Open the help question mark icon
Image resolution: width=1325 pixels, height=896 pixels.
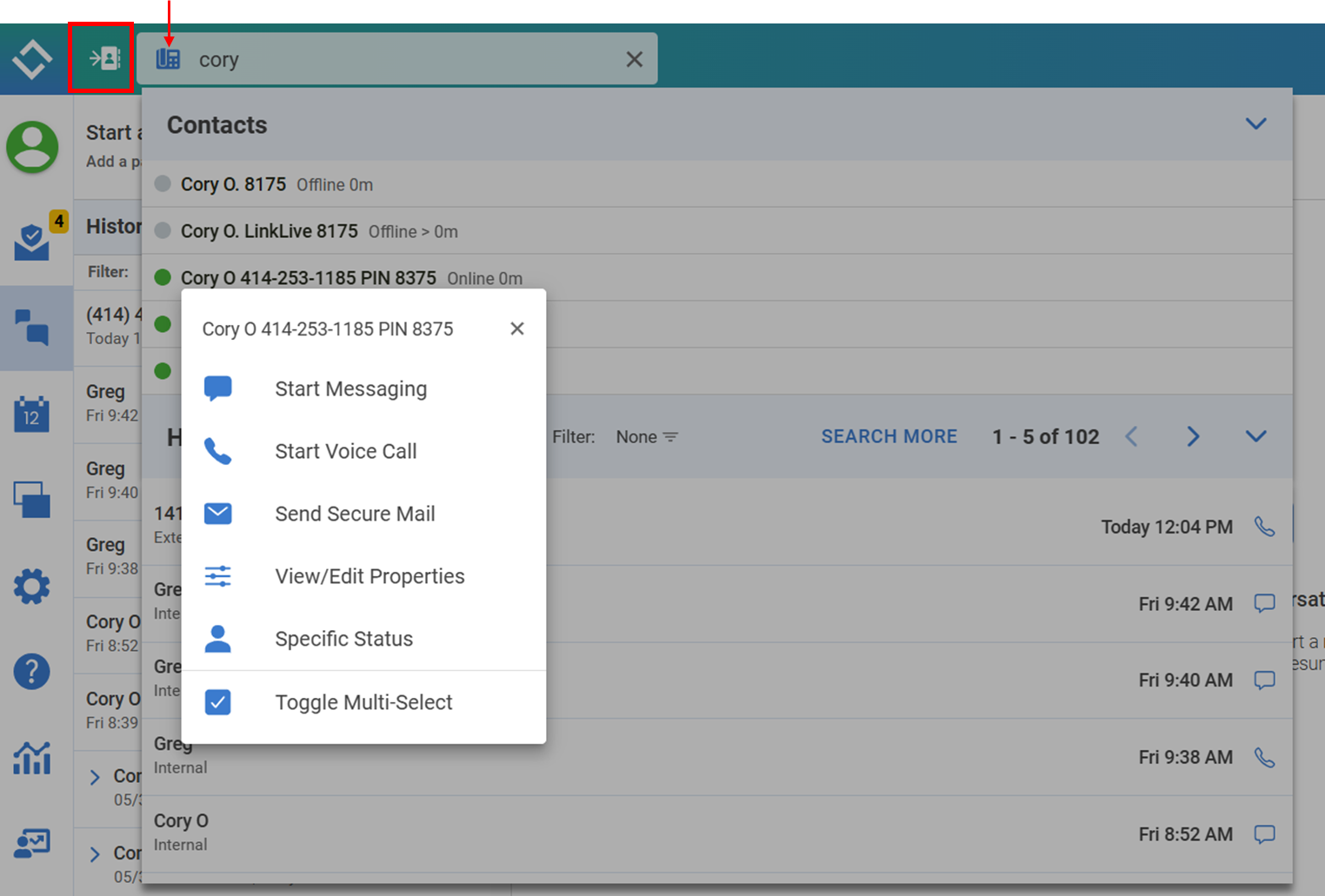tap(32, 672)
